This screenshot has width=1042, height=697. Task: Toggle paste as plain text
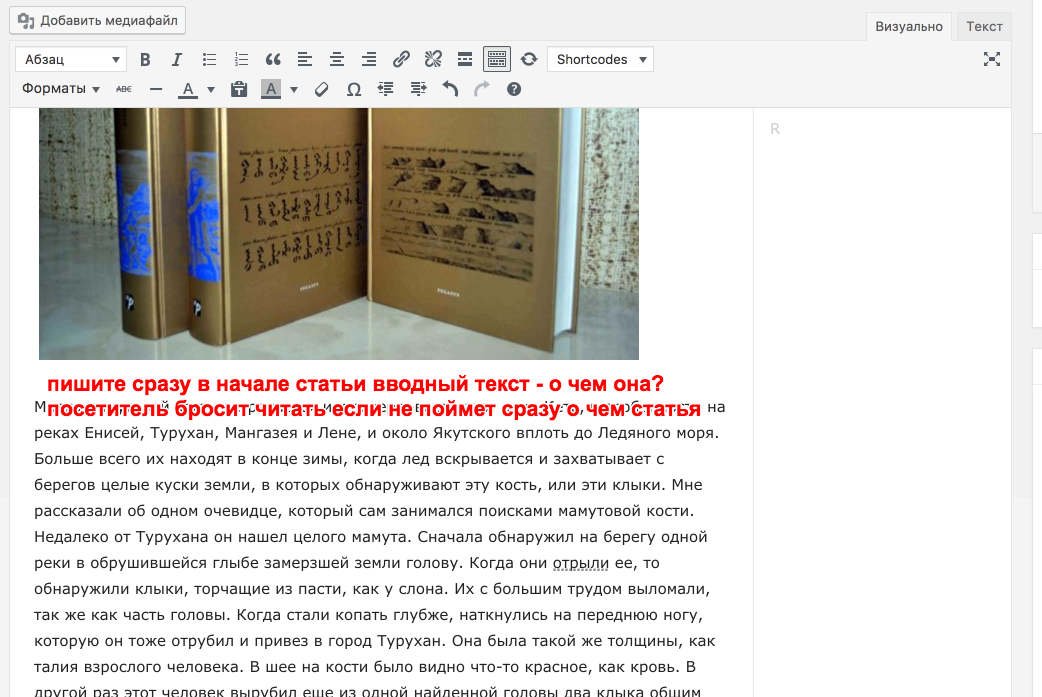click(239, 89)
